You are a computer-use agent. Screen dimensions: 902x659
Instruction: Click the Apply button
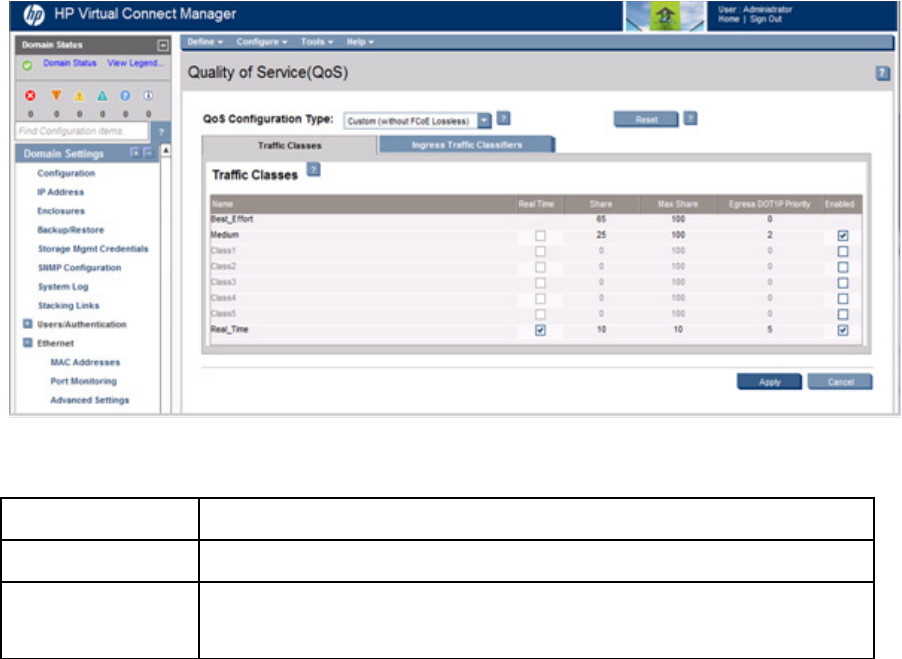[769, 382]
